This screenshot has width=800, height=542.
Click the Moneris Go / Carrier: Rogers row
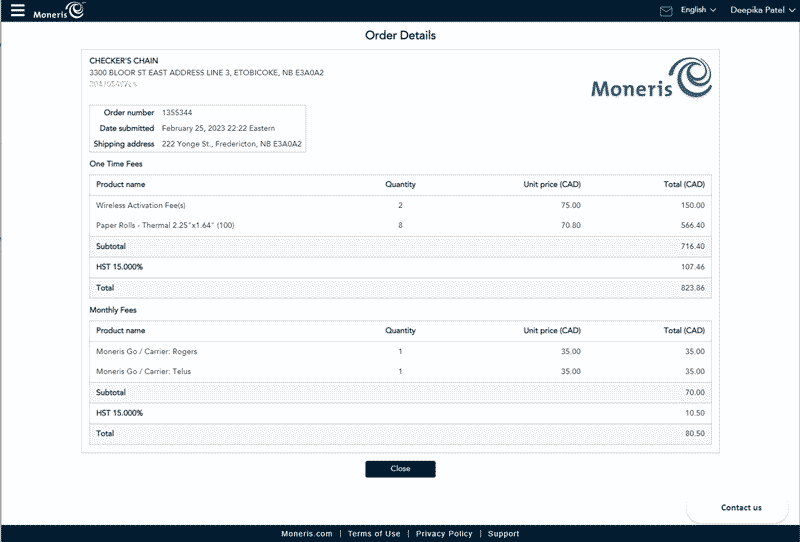401,351
